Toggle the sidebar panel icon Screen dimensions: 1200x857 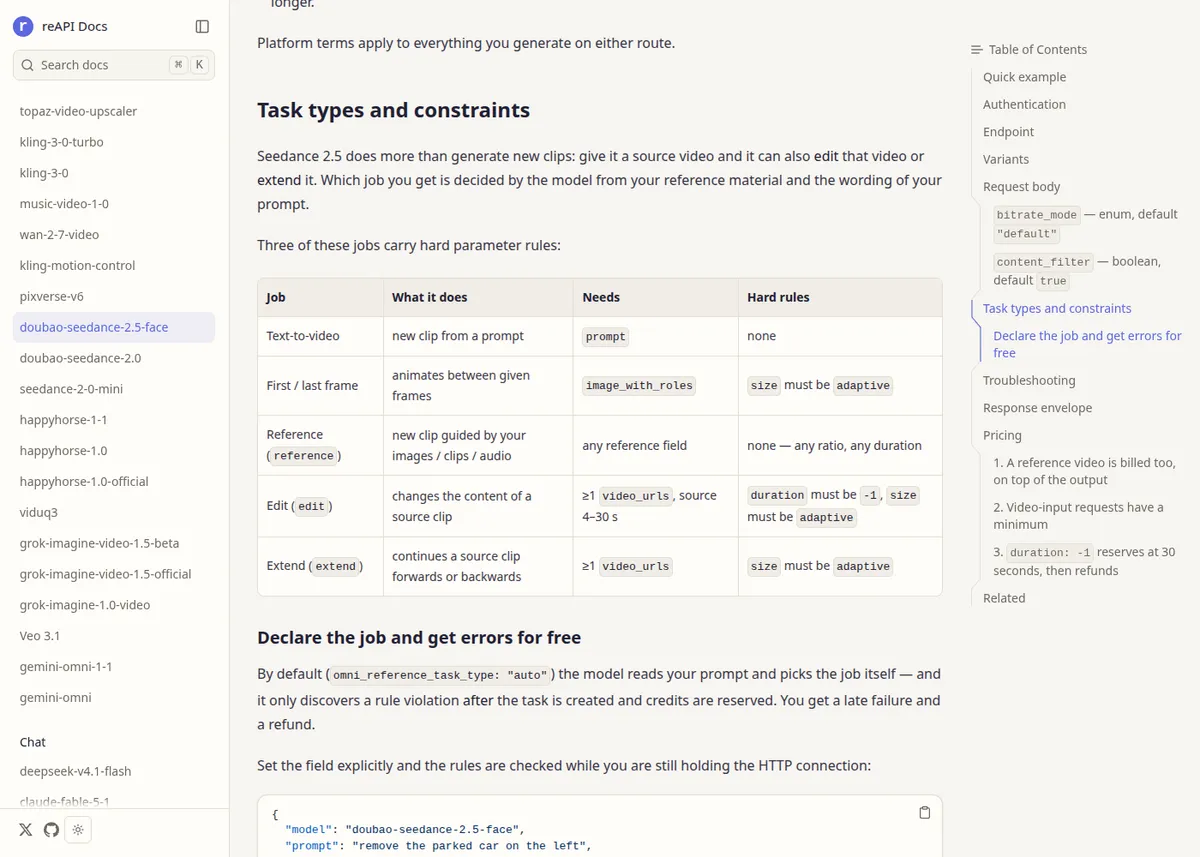click(202, 26)
